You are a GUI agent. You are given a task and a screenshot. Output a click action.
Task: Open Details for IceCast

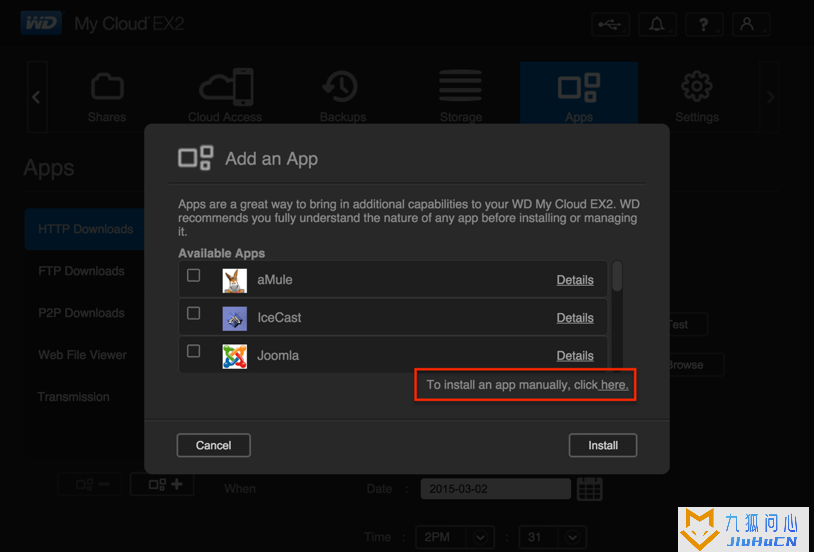[575, 318]
